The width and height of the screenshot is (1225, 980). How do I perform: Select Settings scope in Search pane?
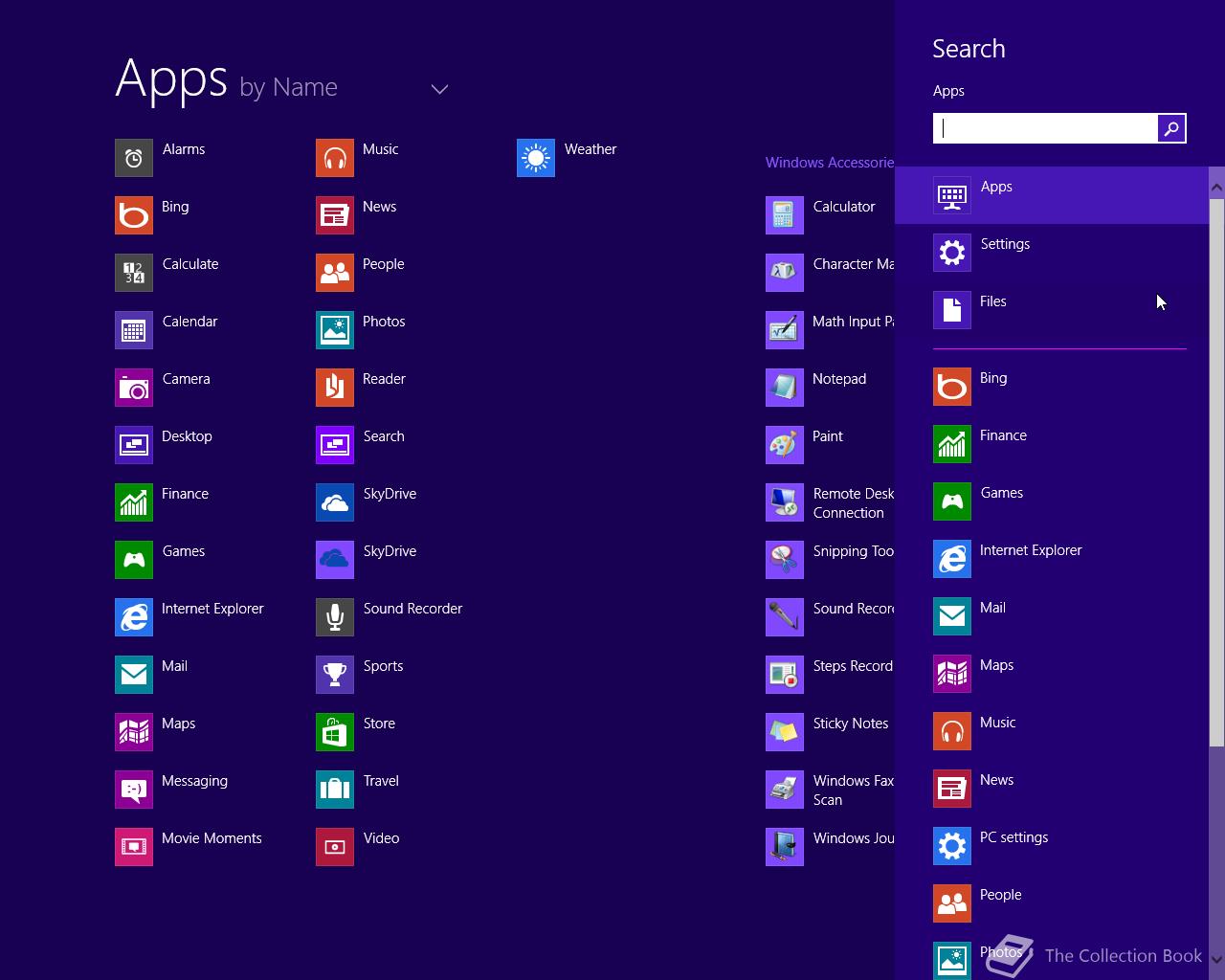[x=1052, y=253]
